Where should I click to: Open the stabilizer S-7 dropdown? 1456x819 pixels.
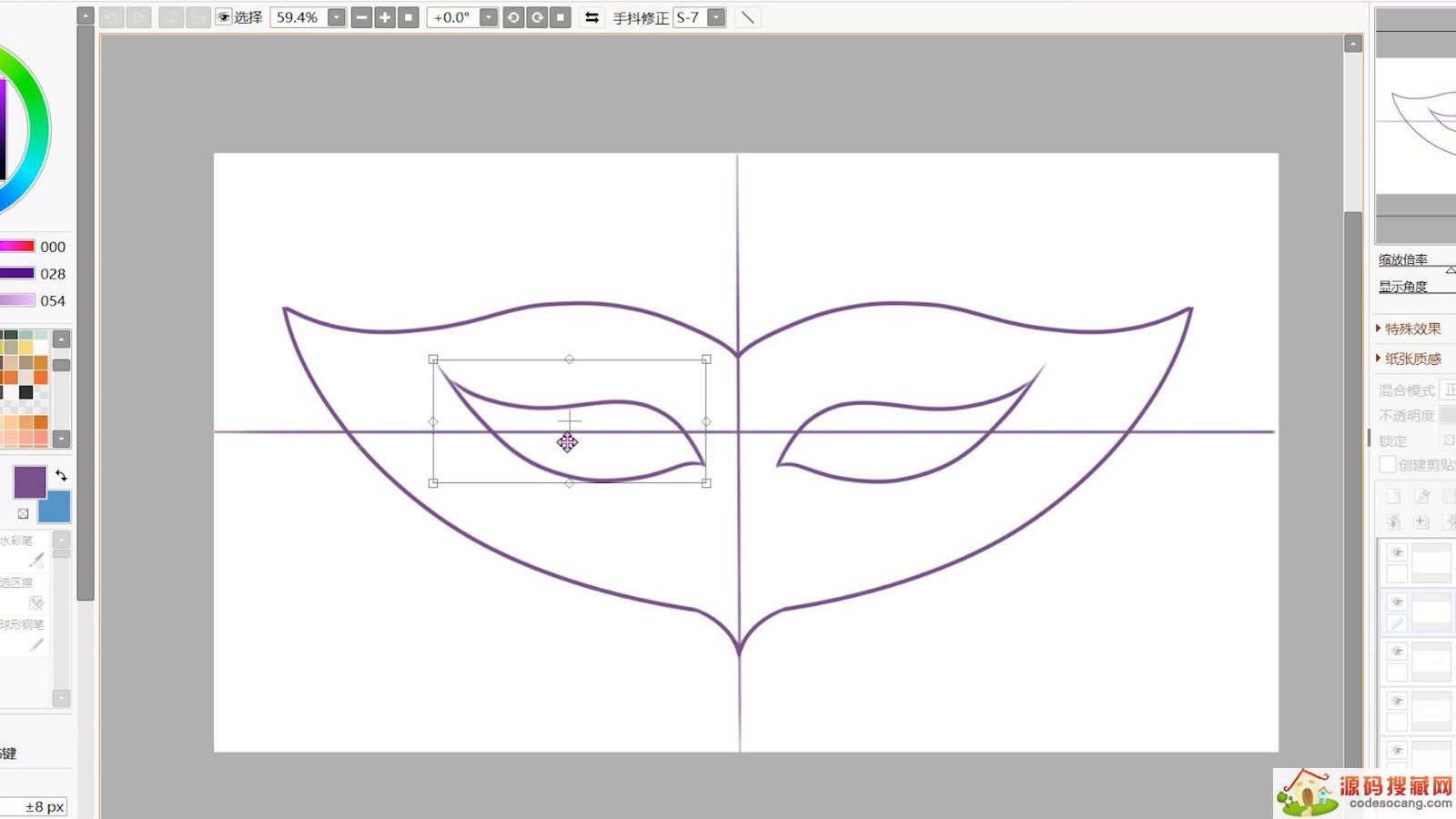tap(716, 17)
